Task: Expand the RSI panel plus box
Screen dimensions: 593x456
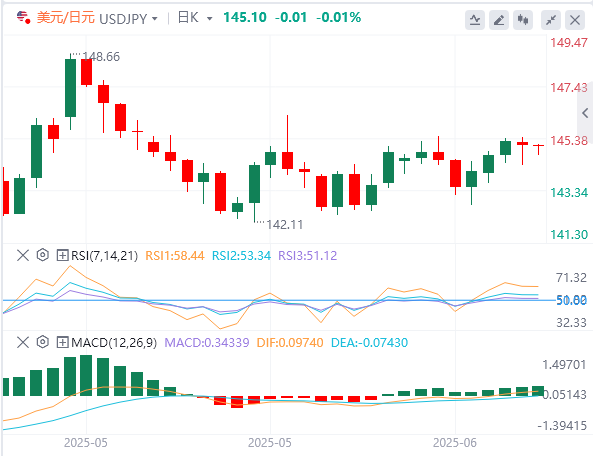Action: pos(62,255)
